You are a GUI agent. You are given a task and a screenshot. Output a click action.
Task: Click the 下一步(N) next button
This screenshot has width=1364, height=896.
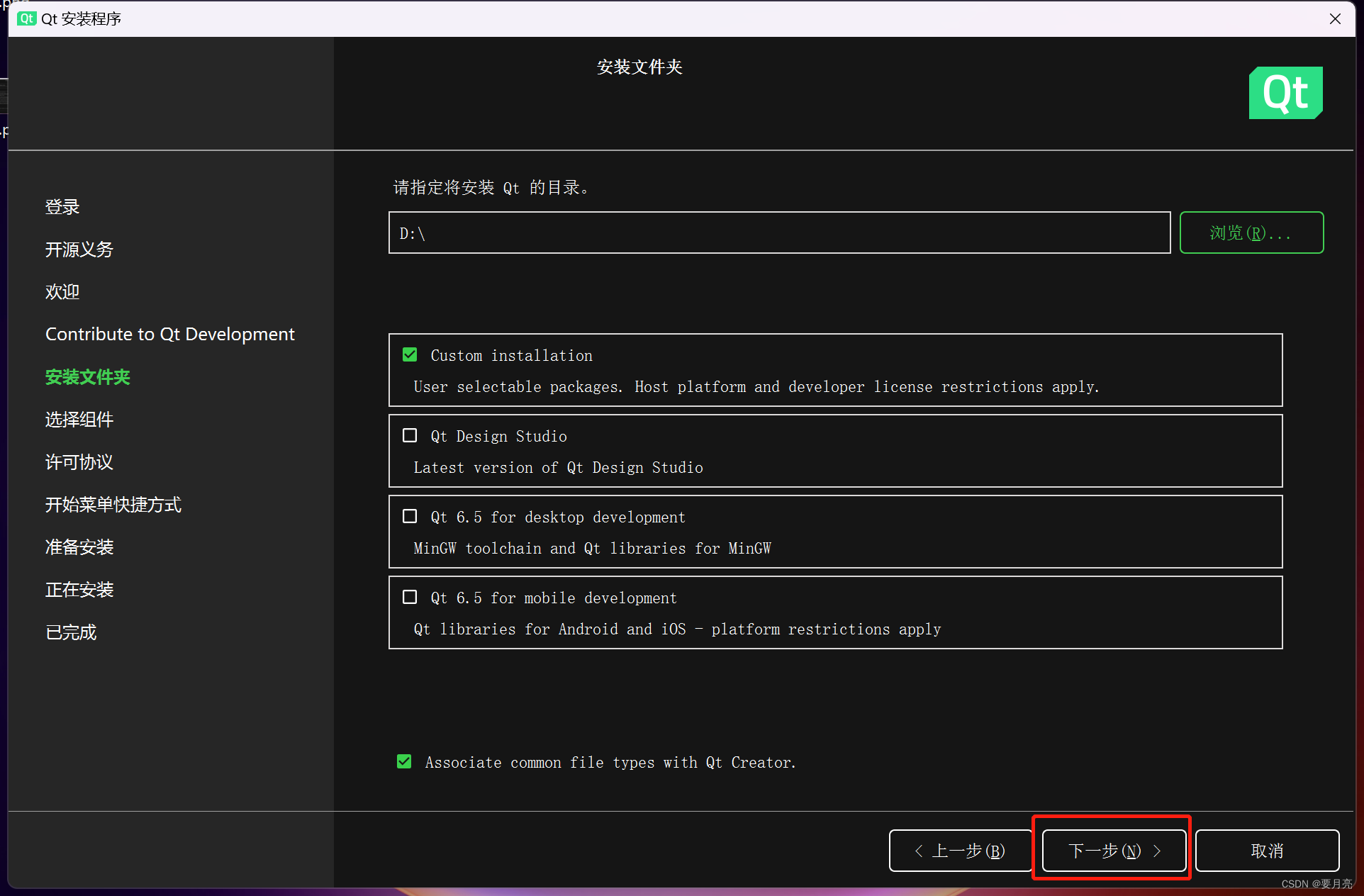click(1114, 850)
